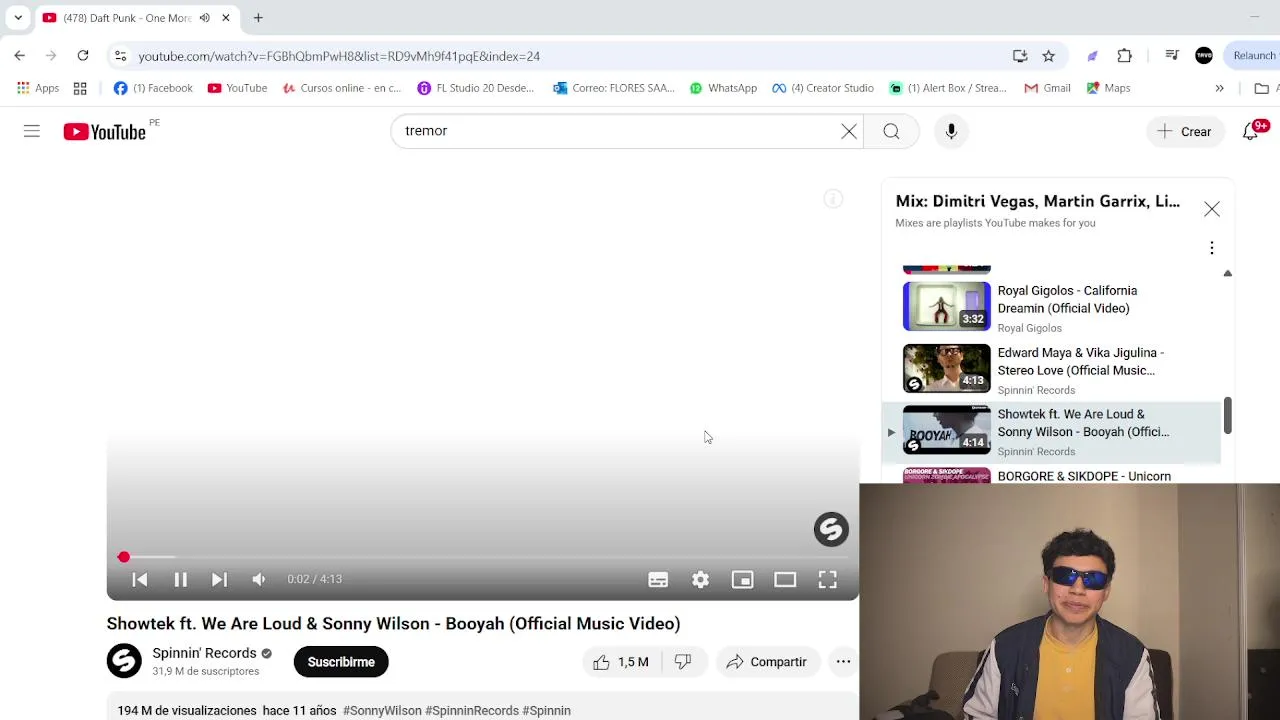
Task: Open player settings gear
Action: pyautogui.click(x=700, y=580)
